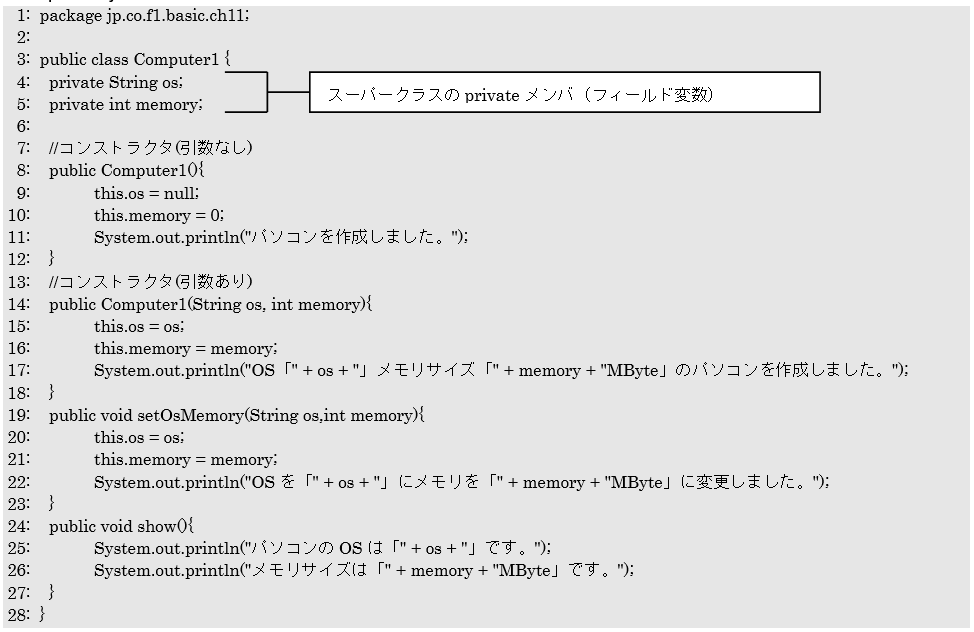The height and width of the screenshot is (632, 974).
Task: Click the "private String os" field line
Action: 116,82
